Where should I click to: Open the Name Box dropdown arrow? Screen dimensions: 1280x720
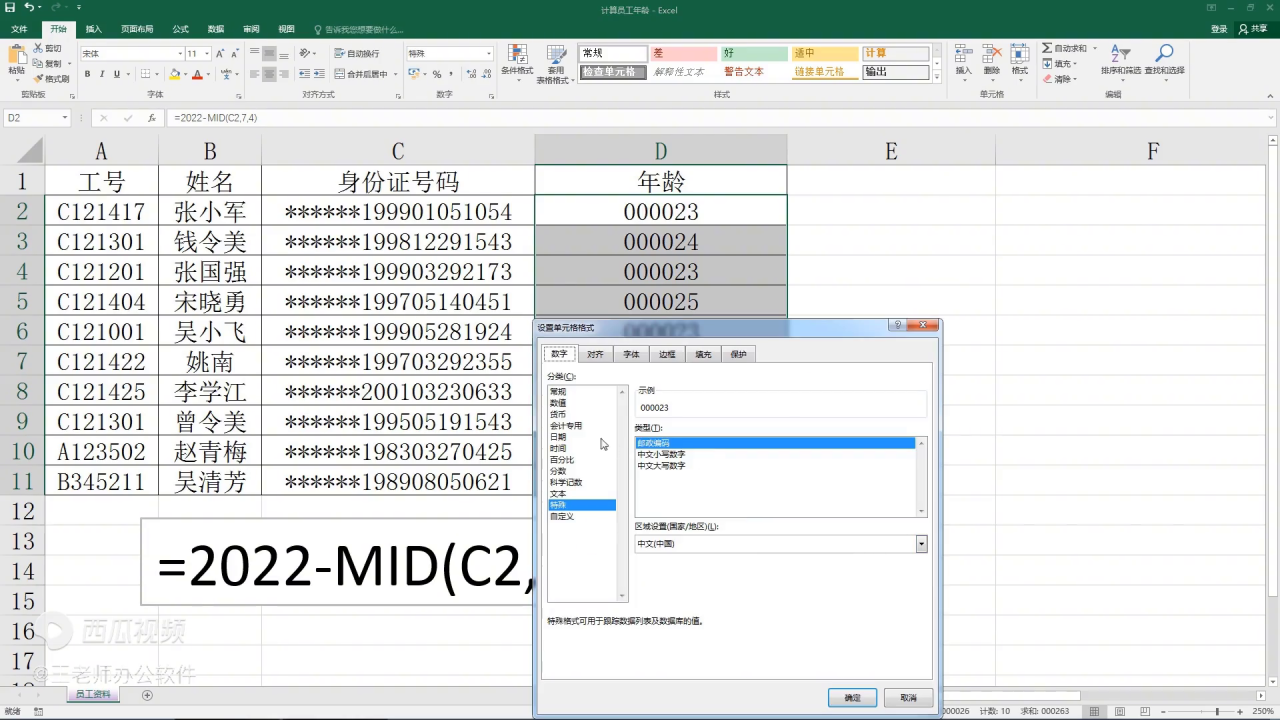65,118
